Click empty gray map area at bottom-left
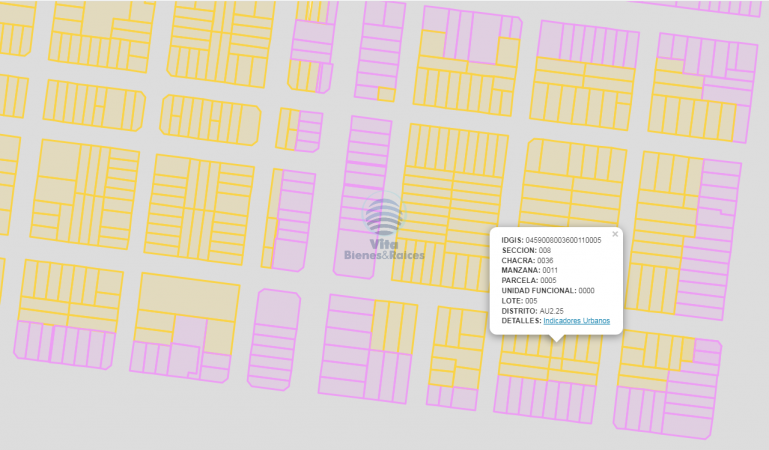The image size is (769, 450). click(x=60, y=410)
